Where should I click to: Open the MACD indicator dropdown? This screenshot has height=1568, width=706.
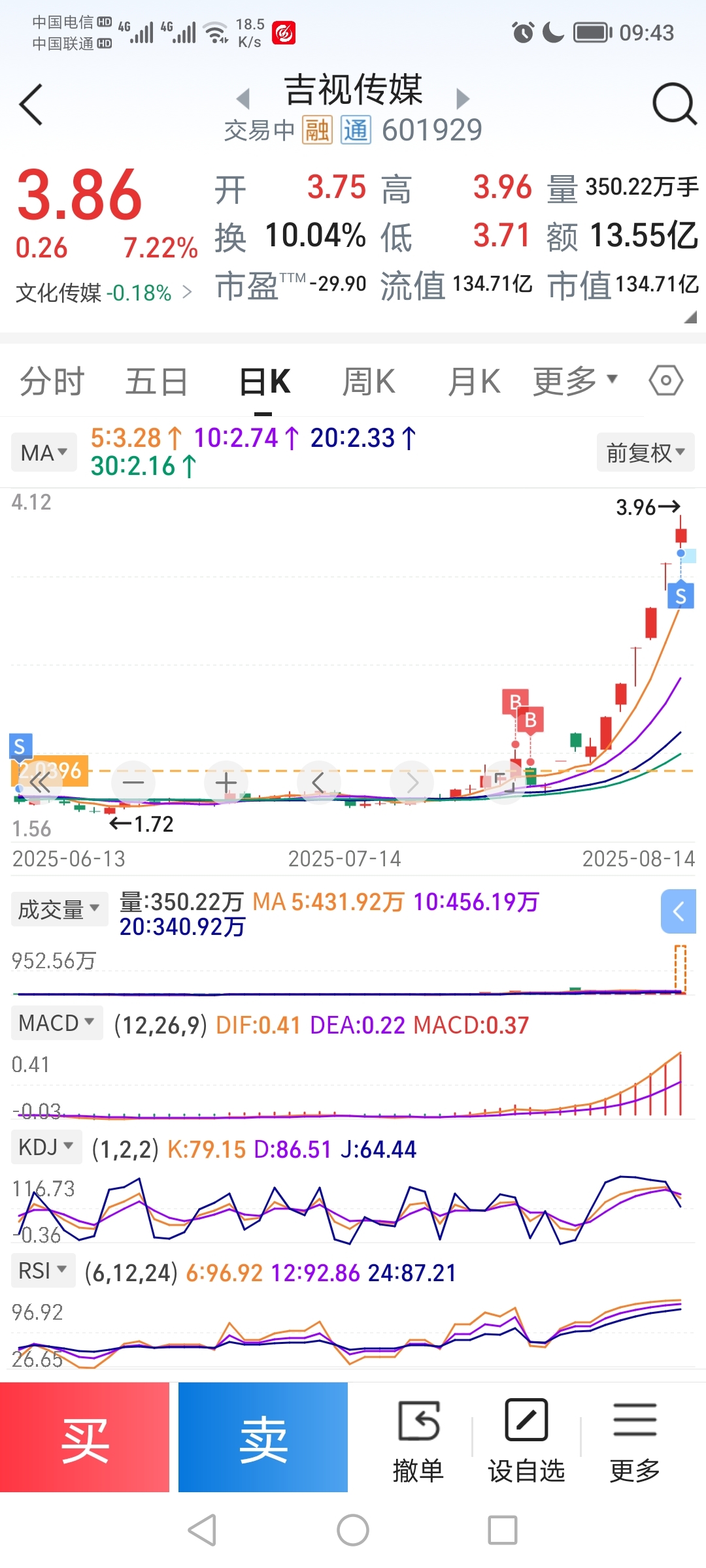(57, 1022)
